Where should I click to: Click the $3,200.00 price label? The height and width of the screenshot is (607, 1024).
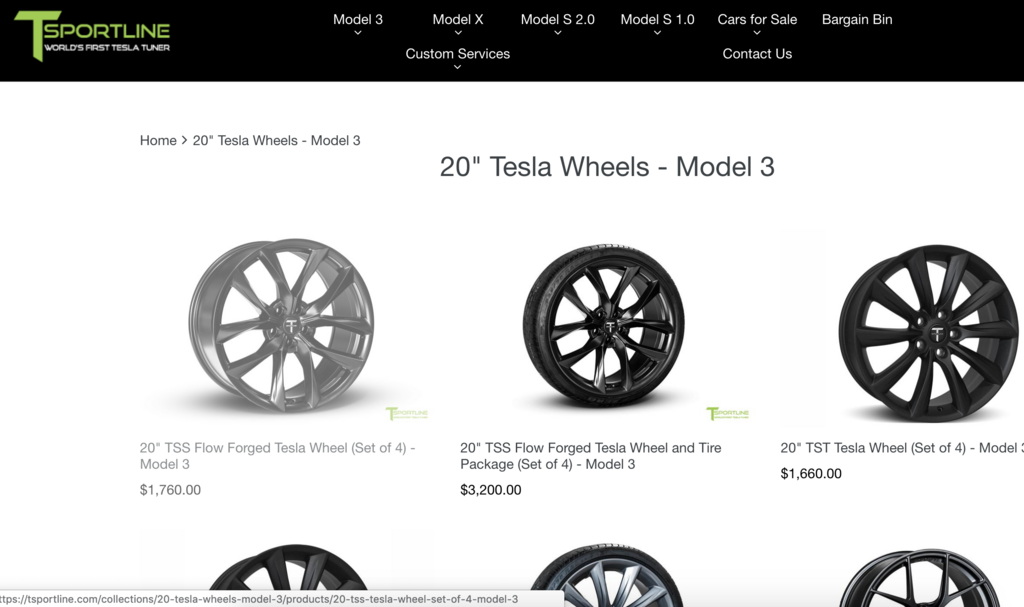490,490
